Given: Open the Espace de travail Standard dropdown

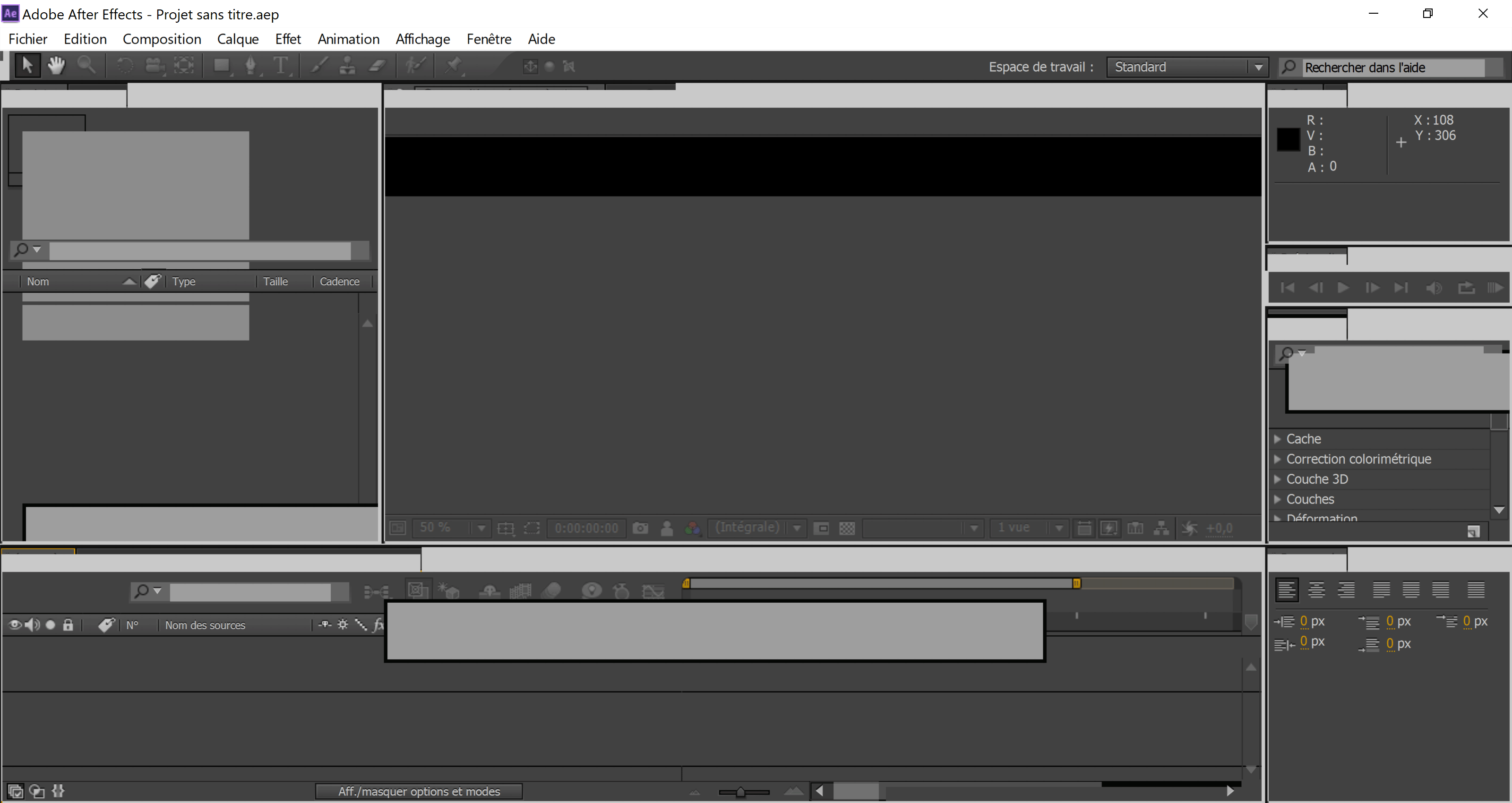Looking at the screenshot, I should click(1187, 67).
